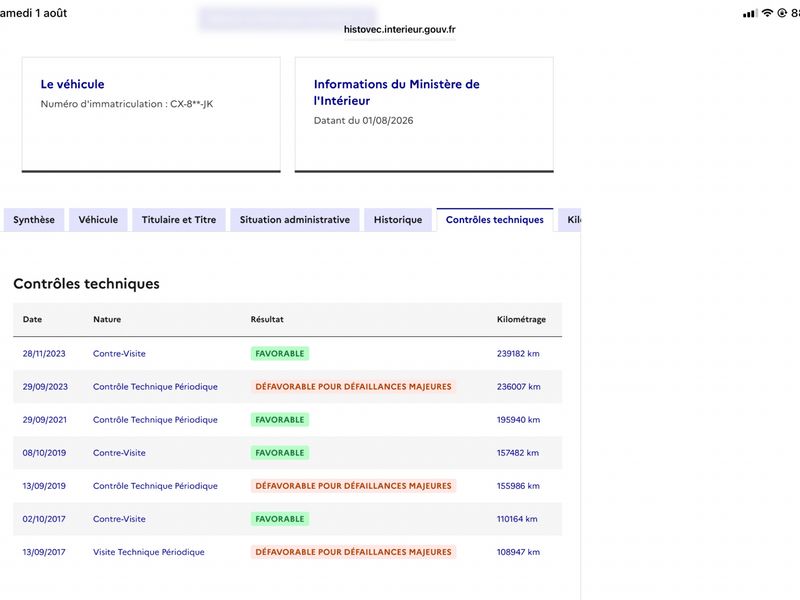Go to the Historique tab
Image resolution: width=800 pixels, height=600 pixels.
click(398, 220)
